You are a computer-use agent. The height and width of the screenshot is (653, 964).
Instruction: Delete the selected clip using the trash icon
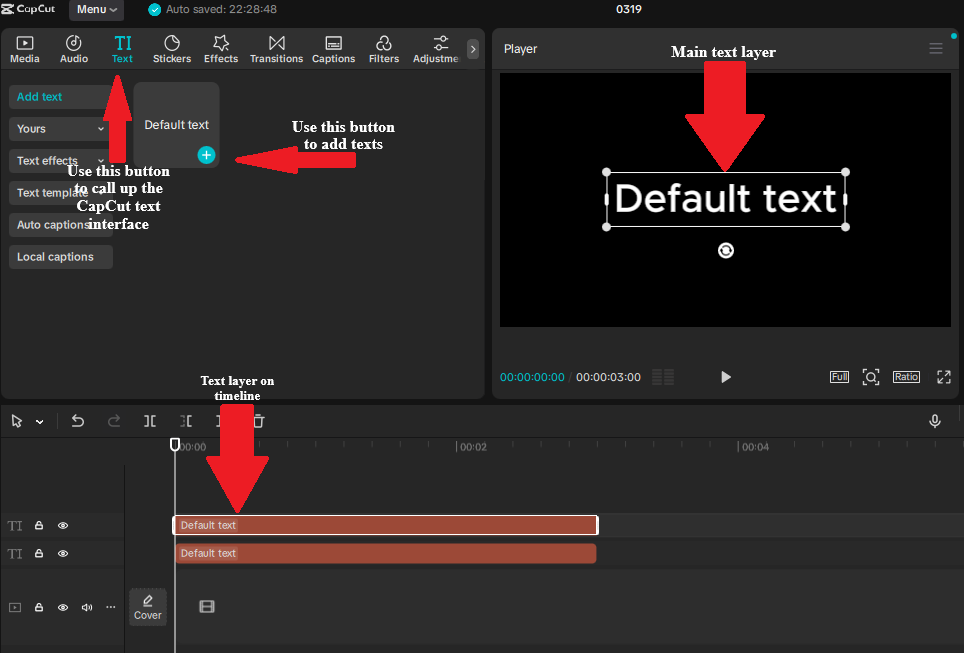(x=258, y=421)
